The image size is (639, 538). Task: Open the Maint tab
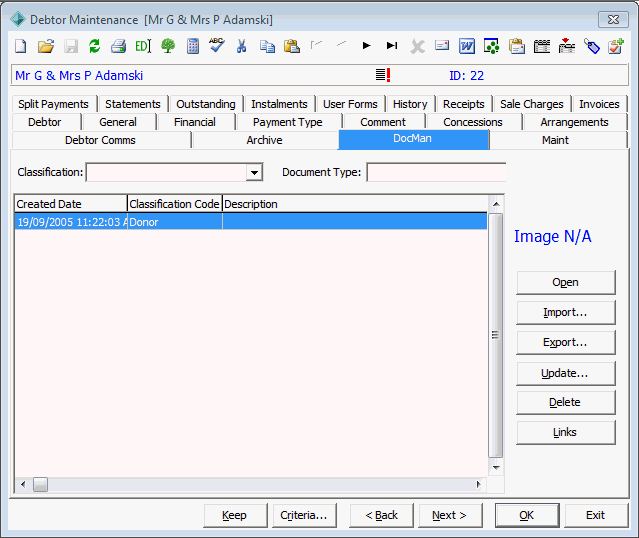(x=555, y=140)
